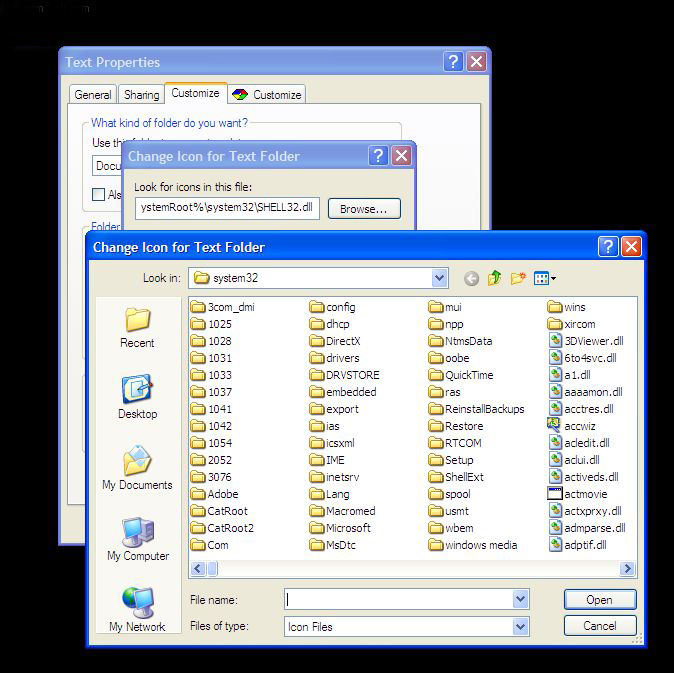Open My Documents in places bar

pos(138,468)
